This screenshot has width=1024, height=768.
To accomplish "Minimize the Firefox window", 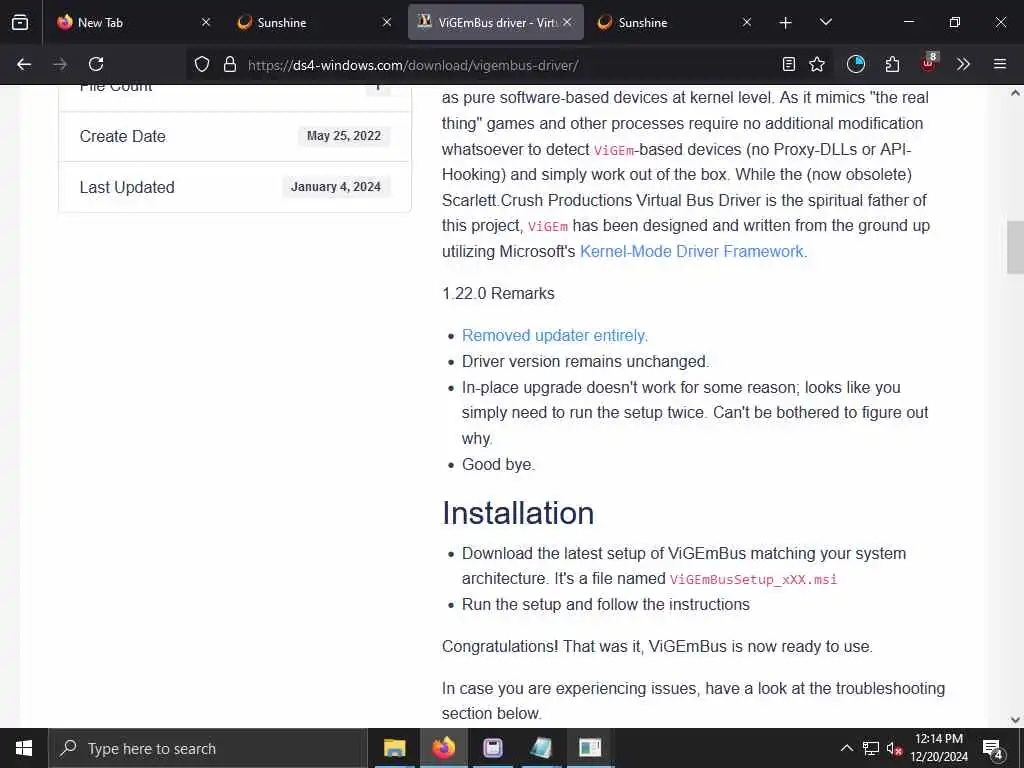I will click(908, 22).
